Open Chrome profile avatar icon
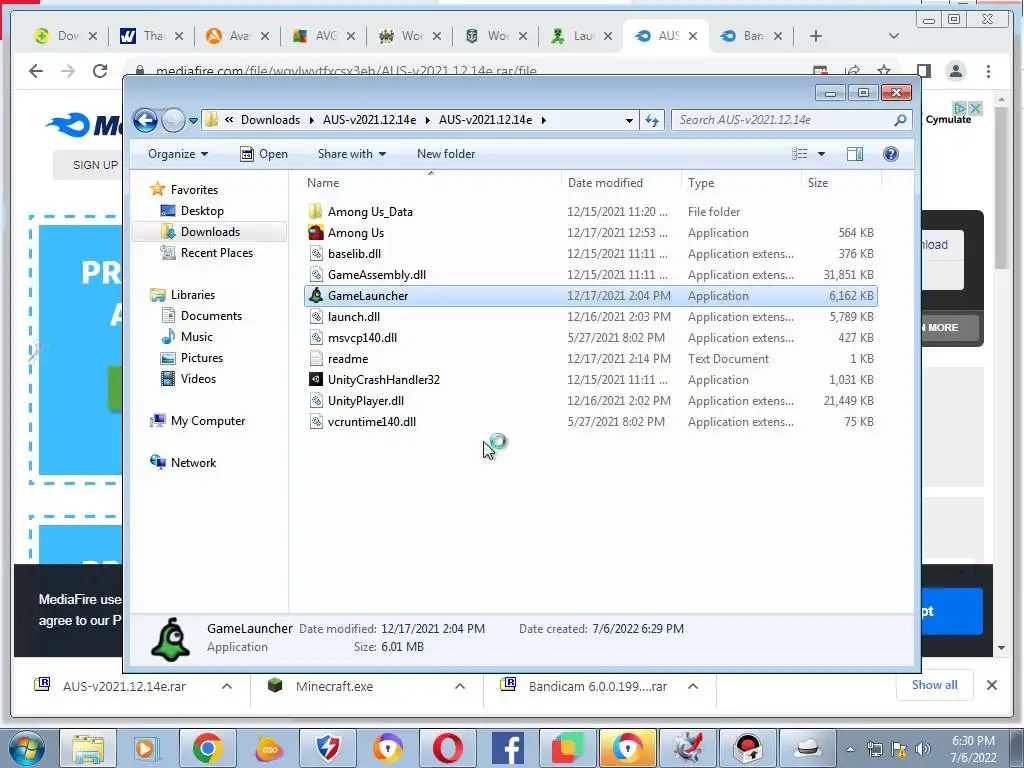The image size is (1024, 768). (956, 71)
